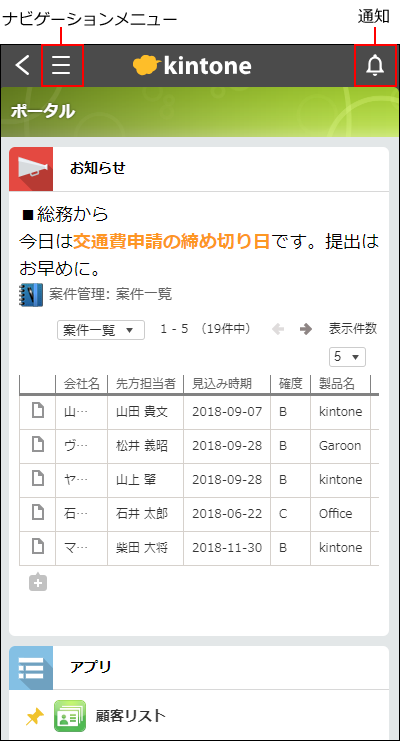Change display count dropdown showing 5
Image resolution: width=412 pixels, height=741 pixels.
(347, 357)
